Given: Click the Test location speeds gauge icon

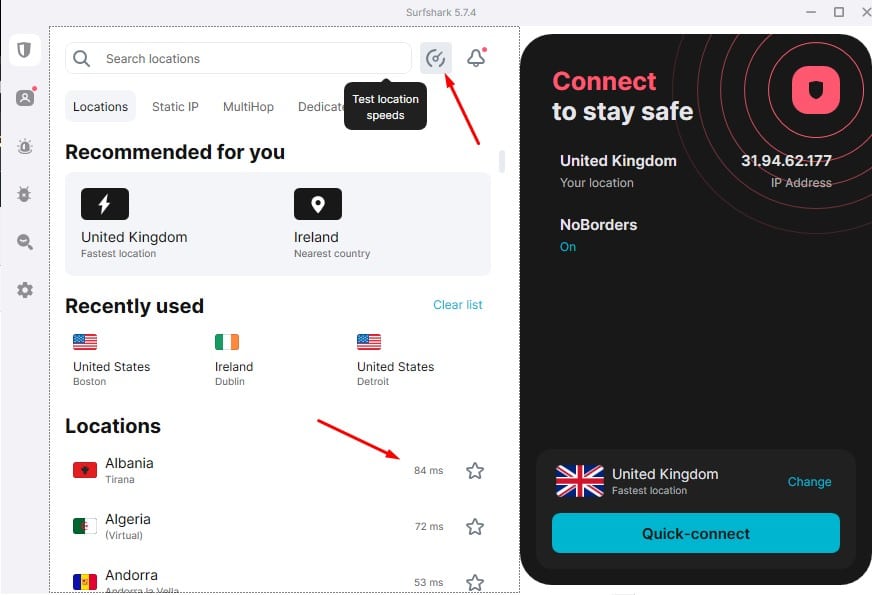Looking at the screenshot, I should (435, 58).
